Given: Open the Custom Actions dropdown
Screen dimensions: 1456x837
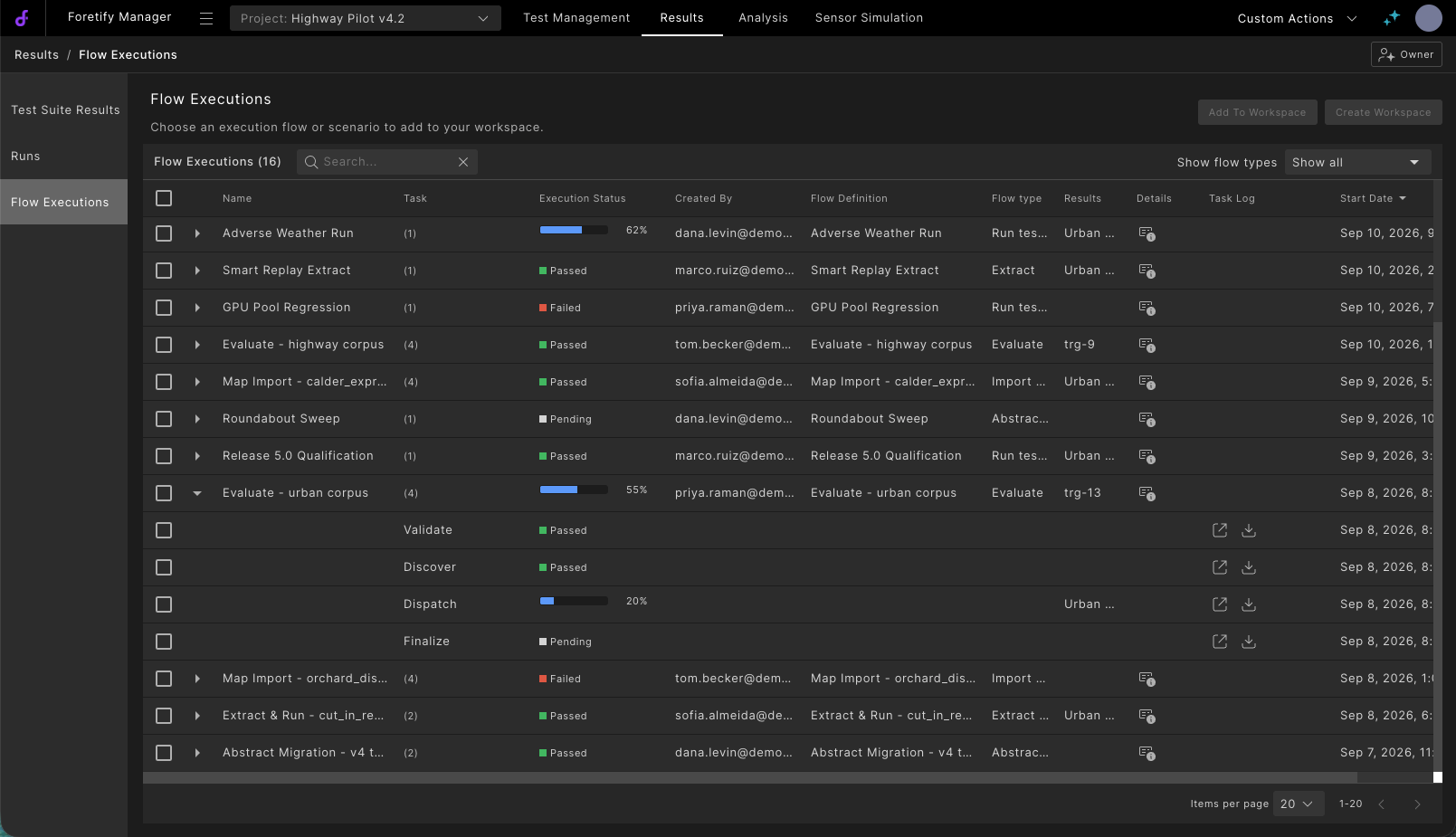Looking at the screenshot, I should 1297,18.
